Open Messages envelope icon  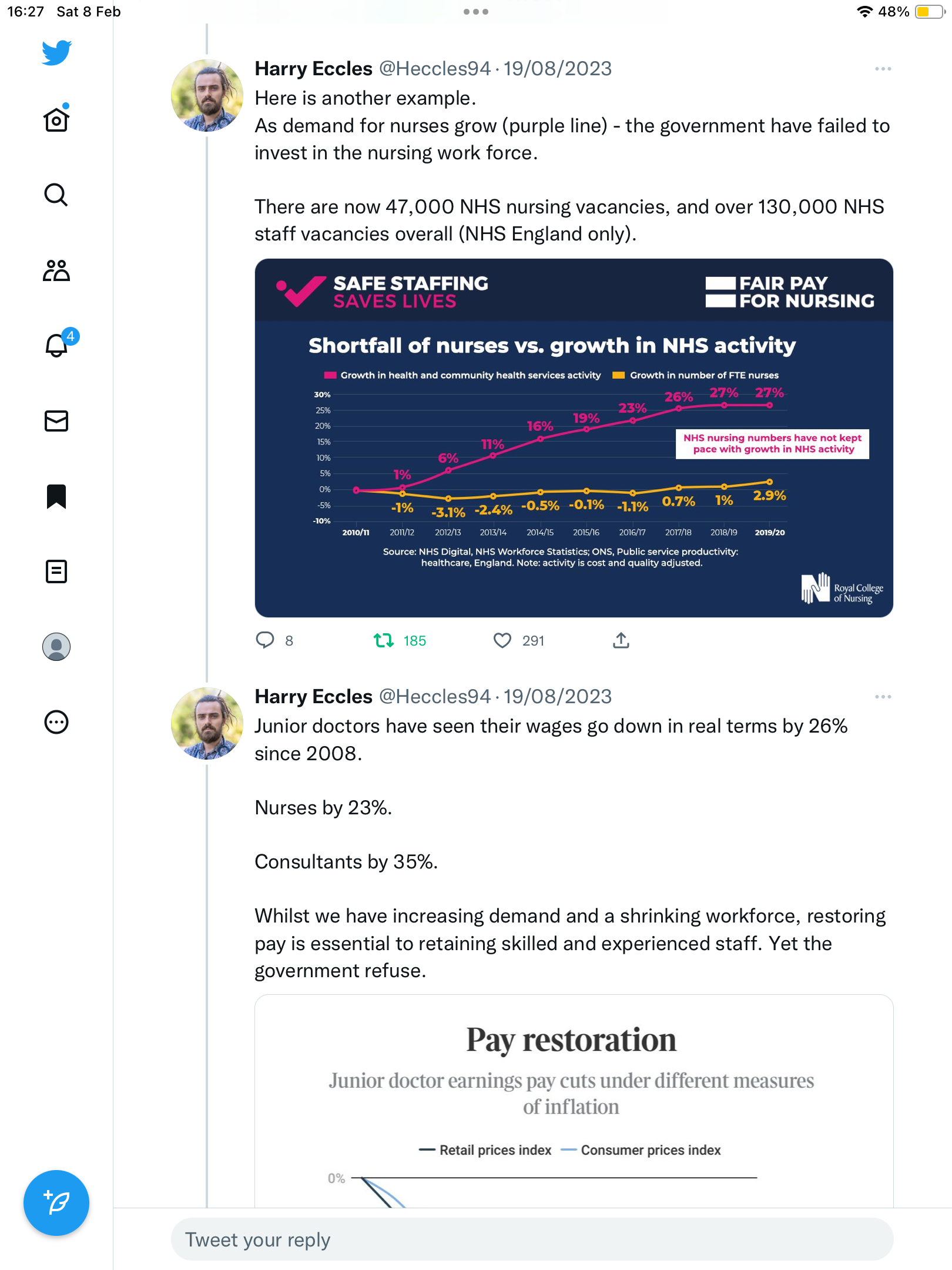tap(56, 421)
